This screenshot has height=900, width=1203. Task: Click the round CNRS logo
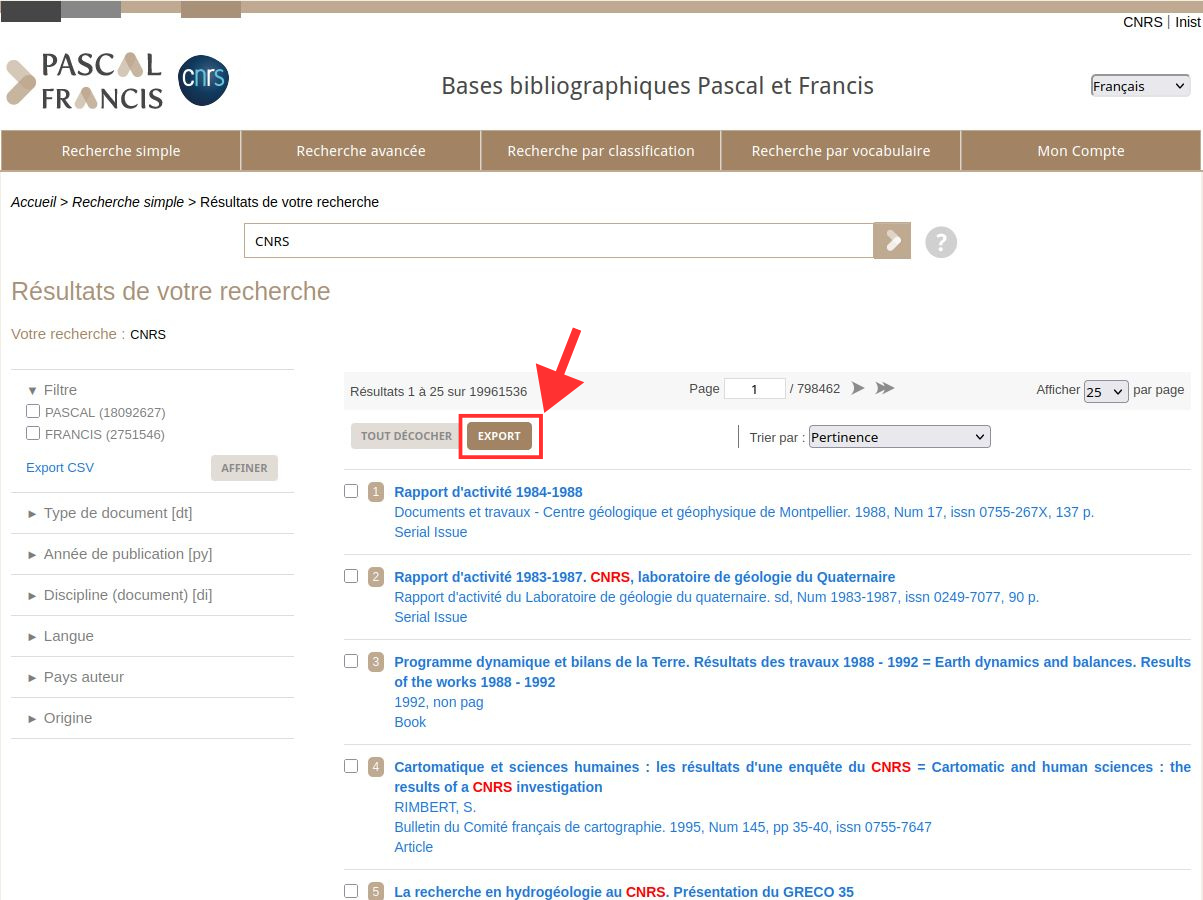pyautogui.click(x=203, y=80)
